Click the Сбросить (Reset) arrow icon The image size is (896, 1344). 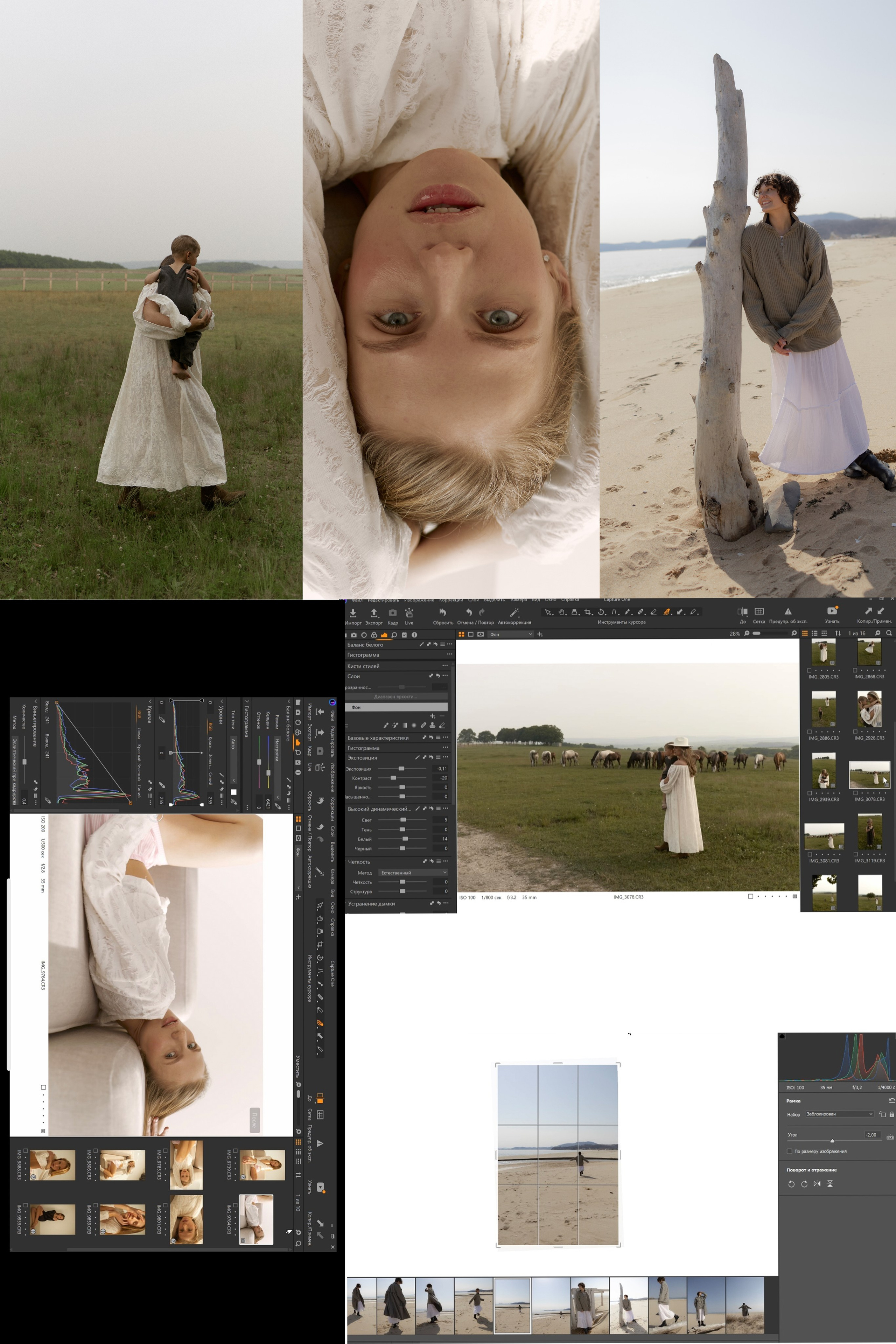click(442, 612)
